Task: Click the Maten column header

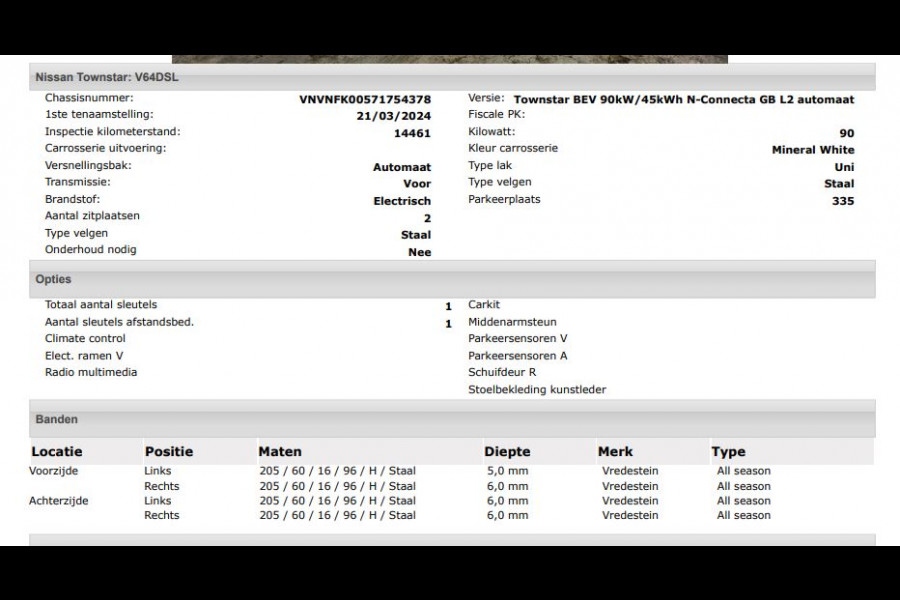Action: 280,452
